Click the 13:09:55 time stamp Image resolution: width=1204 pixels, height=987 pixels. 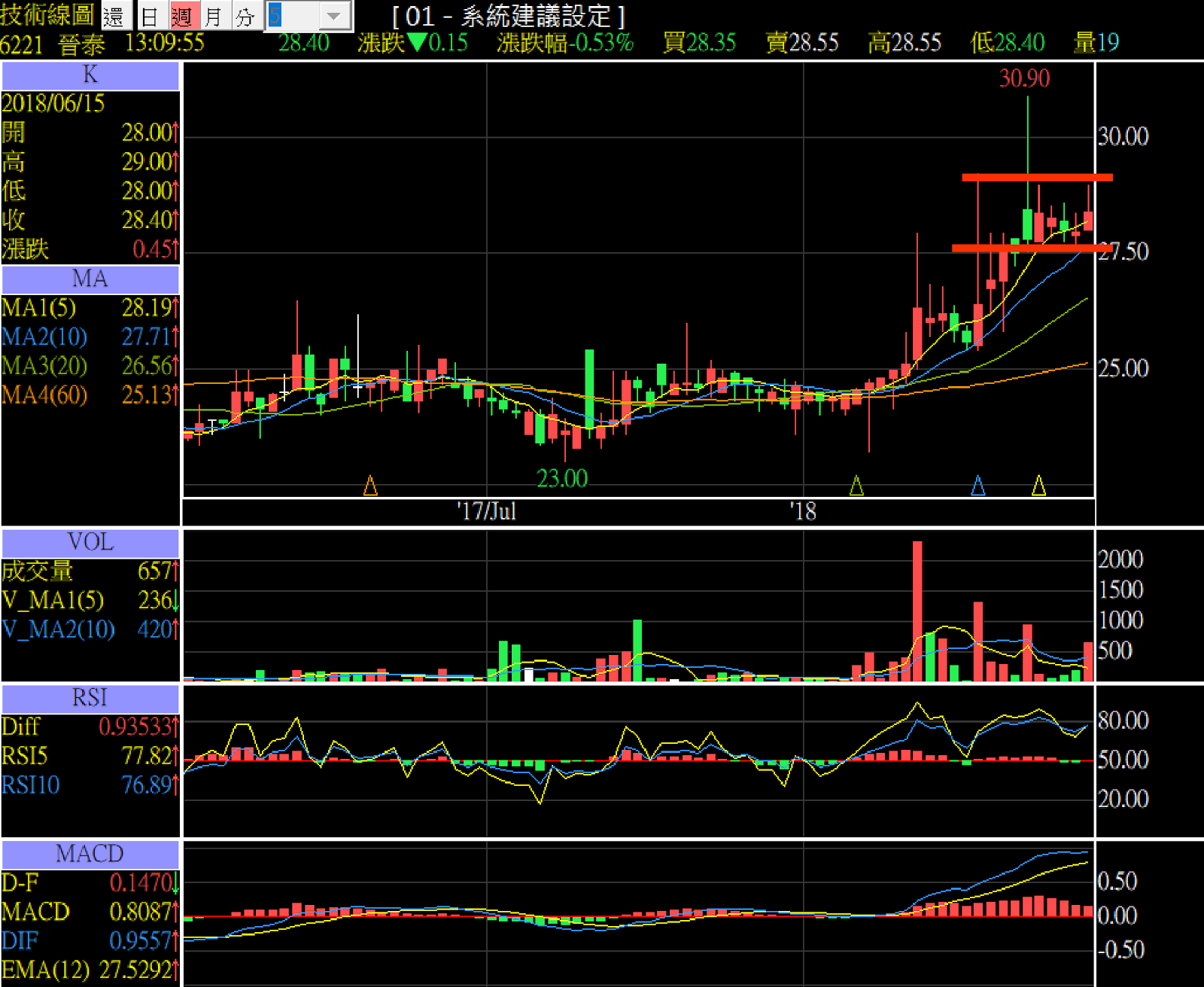(x=165, y=43)
